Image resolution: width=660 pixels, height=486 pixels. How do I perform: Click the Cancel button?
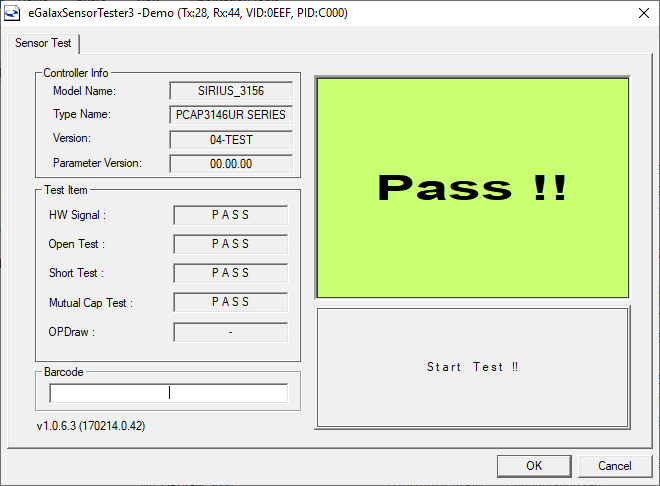pos(614,465)
